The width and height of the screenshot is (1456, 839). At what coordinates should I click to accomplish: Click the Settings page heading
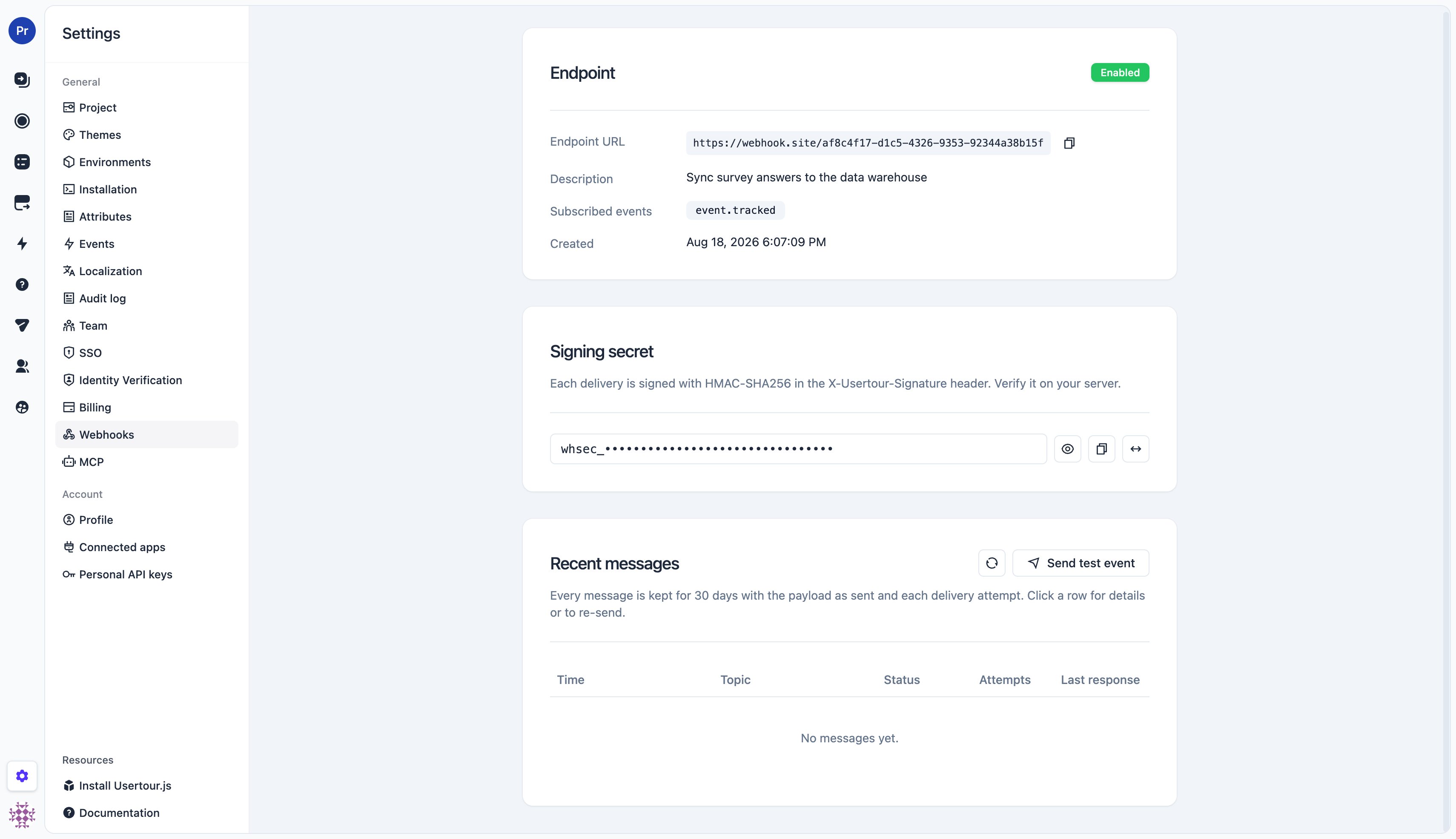click(x=91, y=33)
